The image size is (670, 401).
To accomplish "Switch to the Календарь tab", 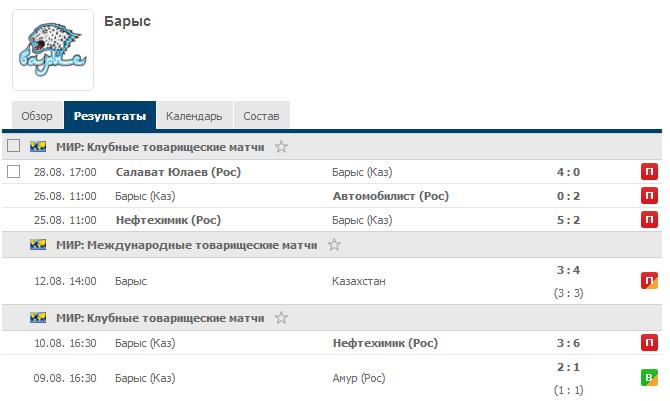I will click(x=194, y=116).
